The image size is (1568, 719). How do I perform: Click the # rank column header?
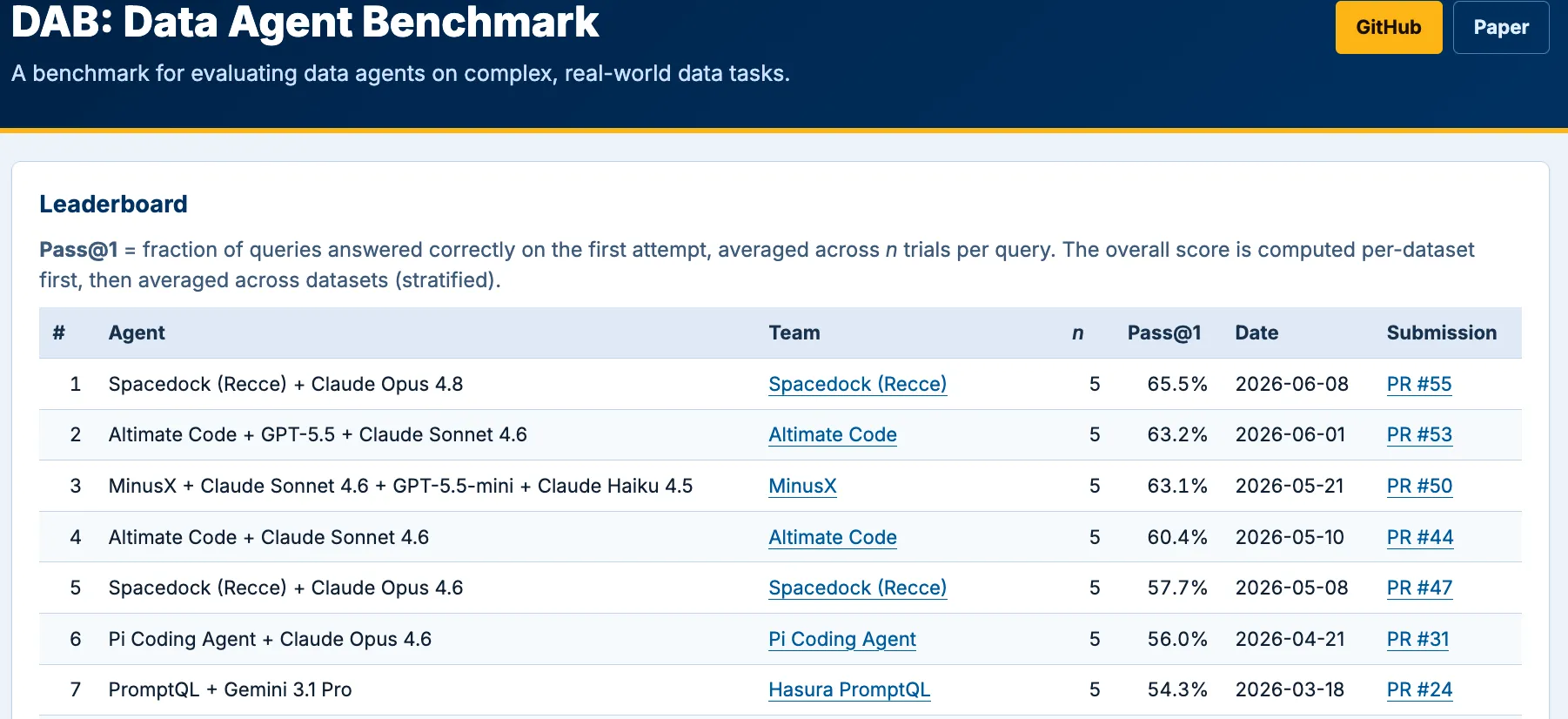[59, 333]
